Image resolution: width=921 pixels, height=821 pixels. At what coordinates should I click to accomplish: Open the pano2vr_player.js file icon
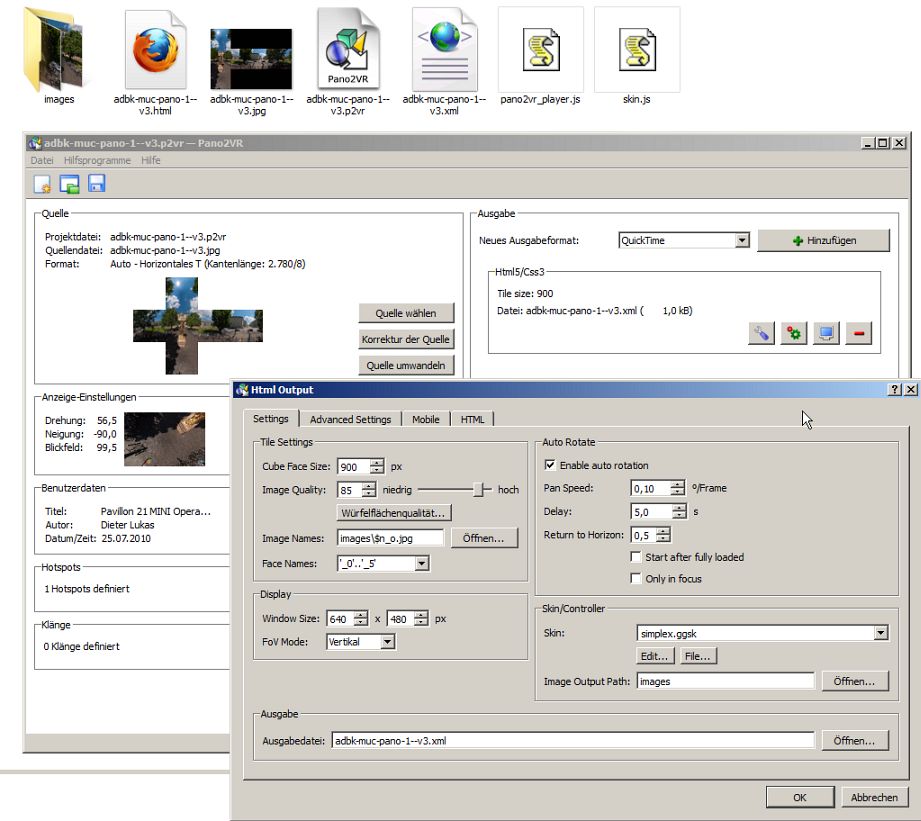click(x=540, y=50)
